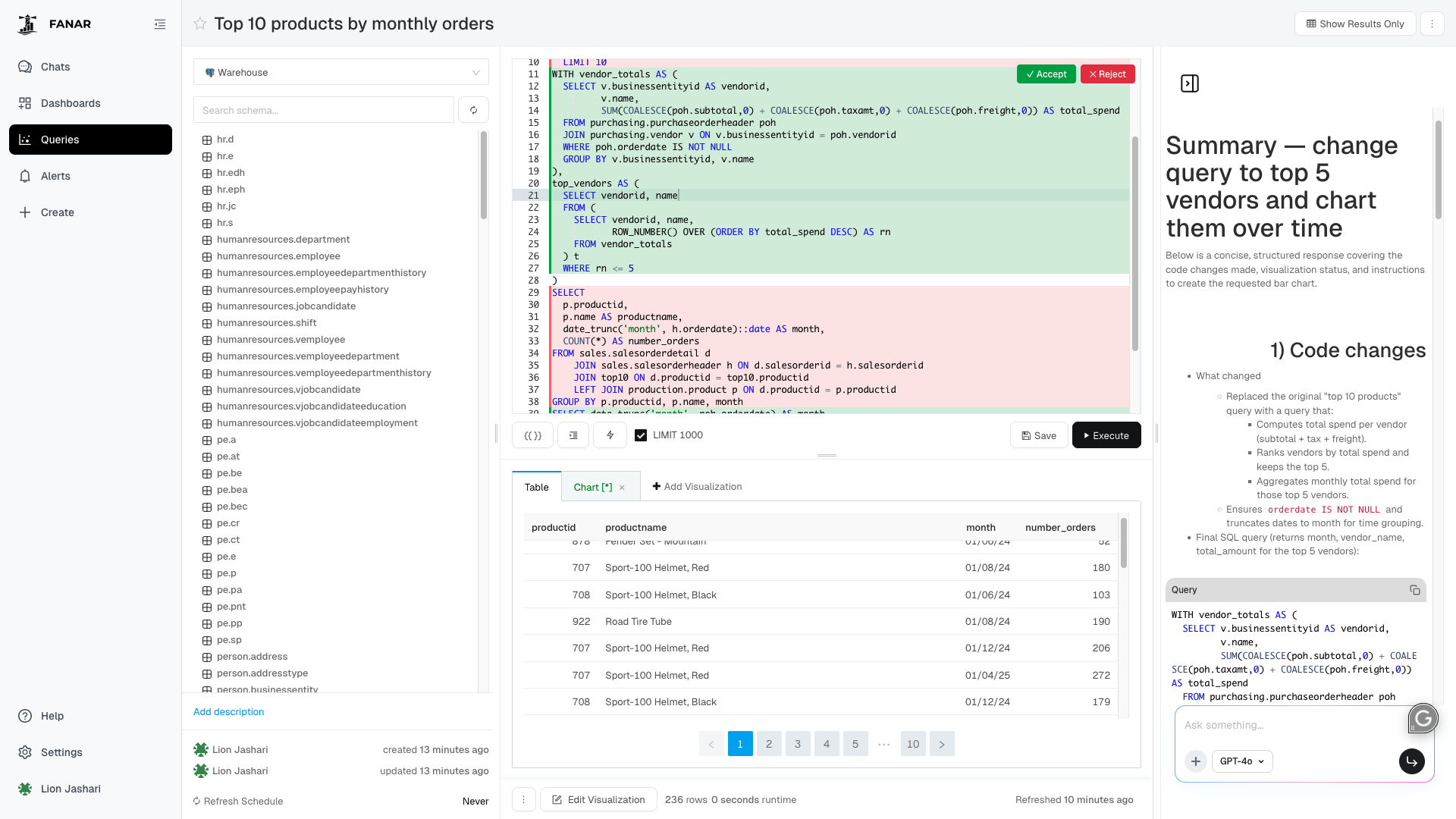The image size is (1456, 819).
Task: Insert parameter with curly braces icon
Action: [x=533, y=435]
